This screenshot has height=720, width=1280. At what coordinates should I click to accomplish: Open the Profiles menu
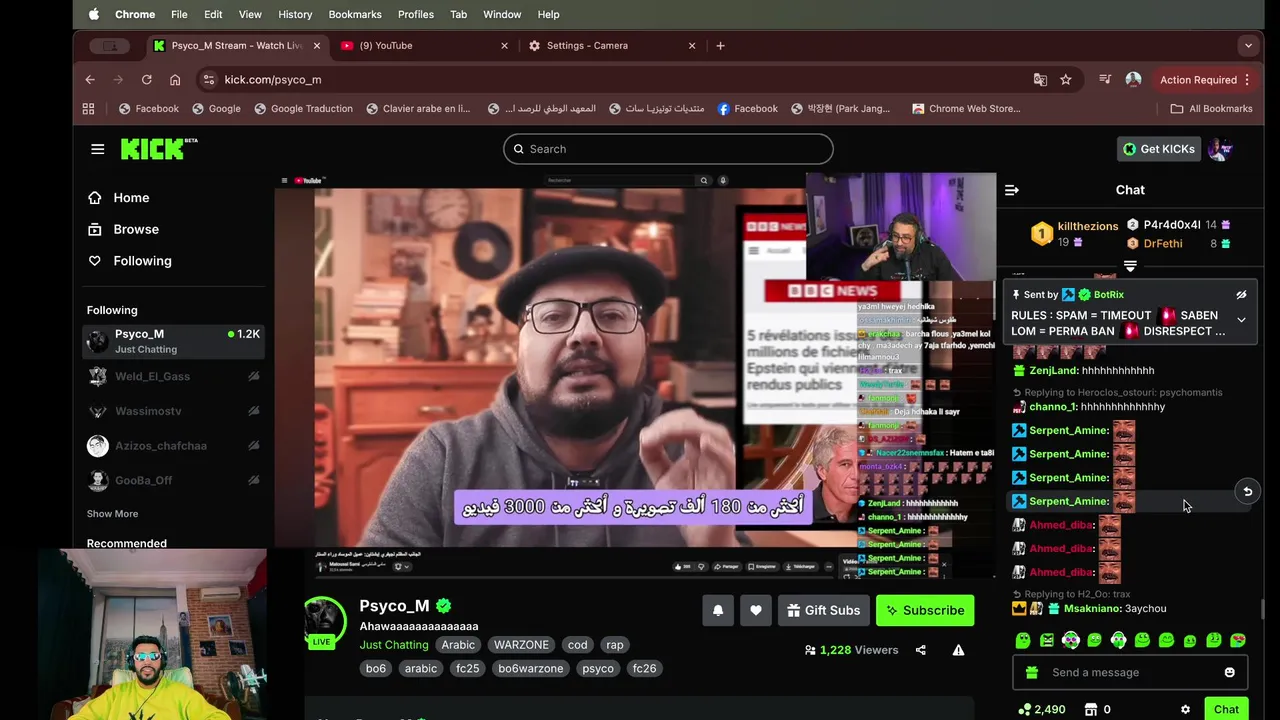tap(416, 14)
